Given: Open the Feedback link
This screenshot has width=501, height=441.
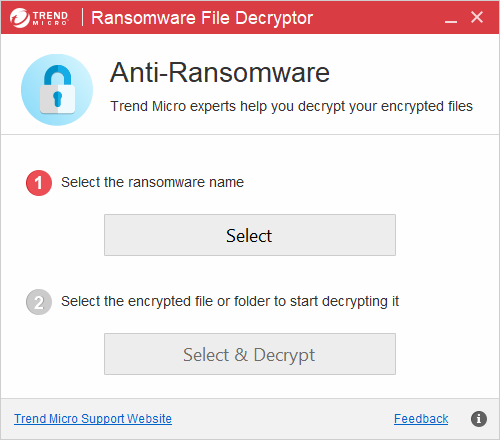Looking at the screenshot, I should tap(421, 419).
